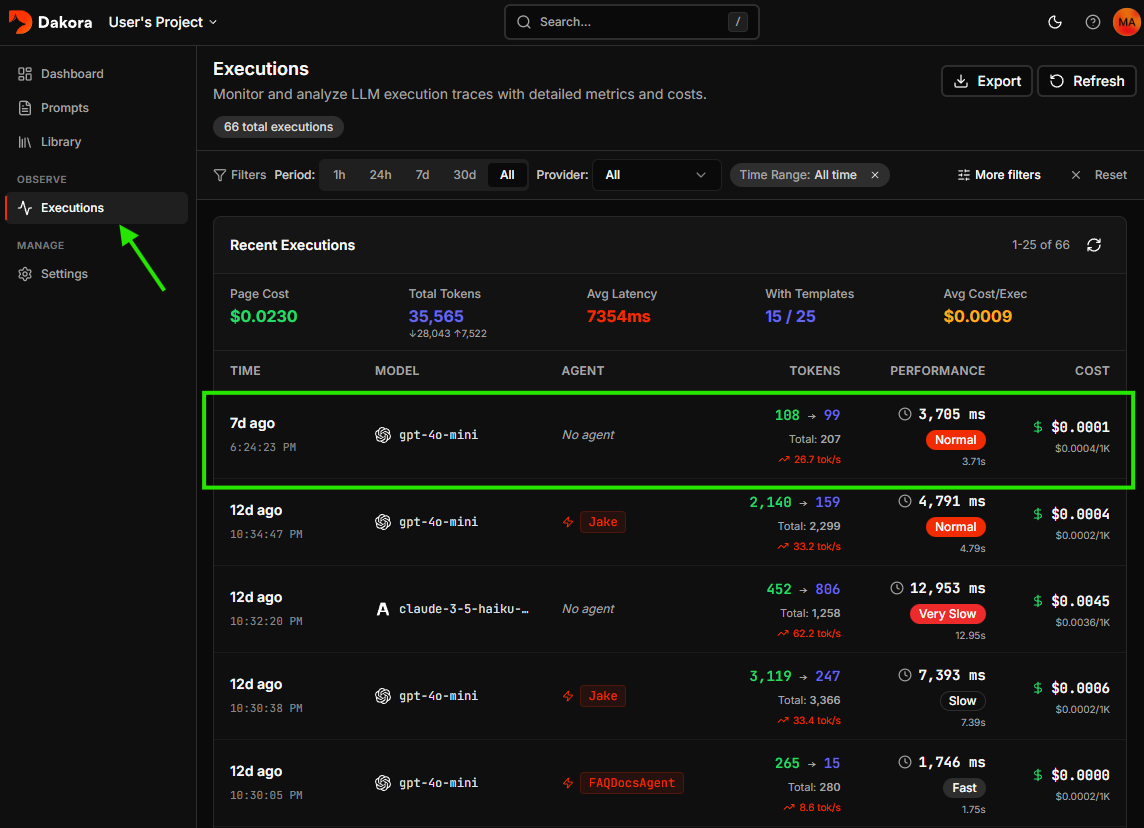The image size is (1144, 828).
Task: Click the 10:30:05 PM timestamp
Action: tap(266, 795)
